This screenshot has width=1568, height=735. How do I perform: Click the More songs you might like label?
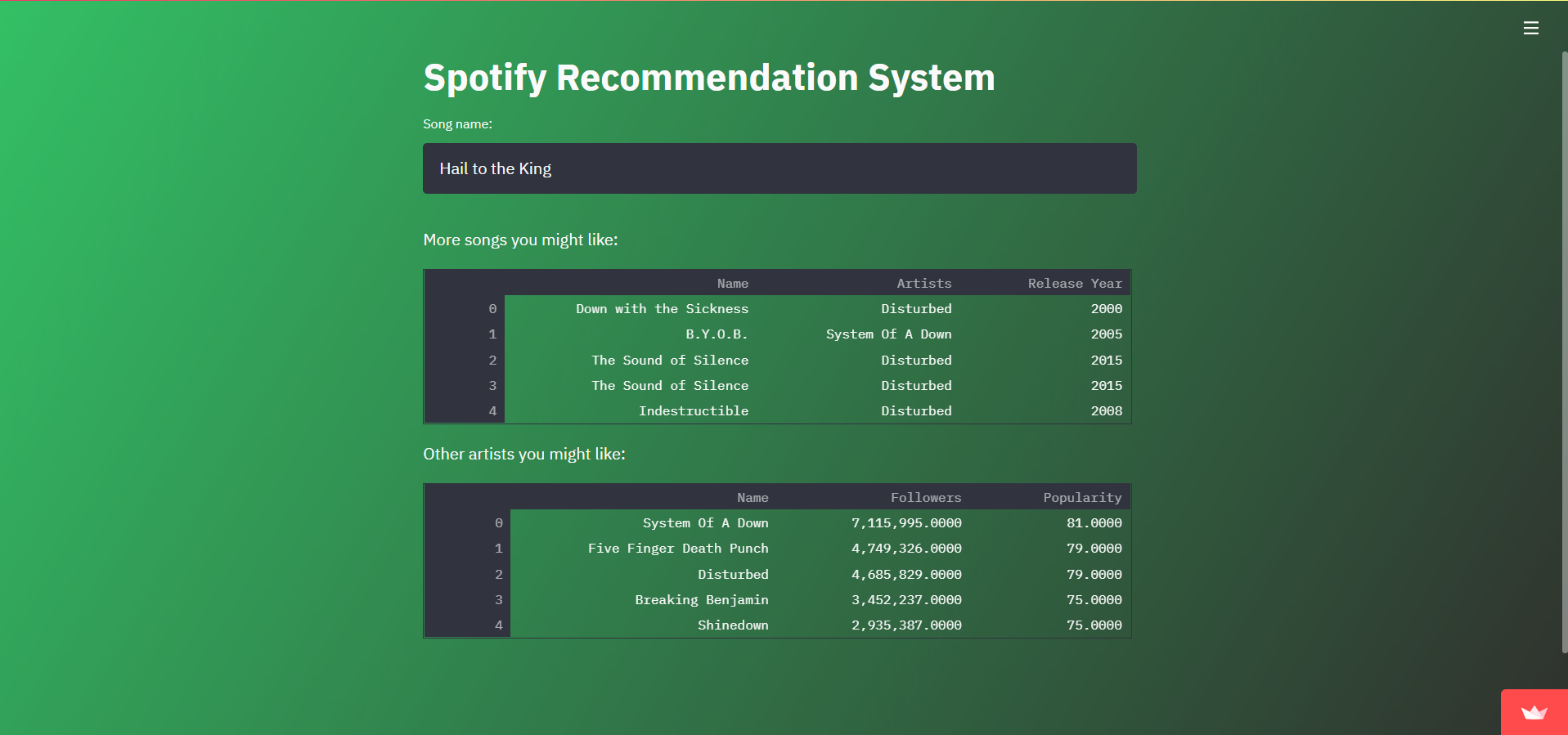(520, 240)
